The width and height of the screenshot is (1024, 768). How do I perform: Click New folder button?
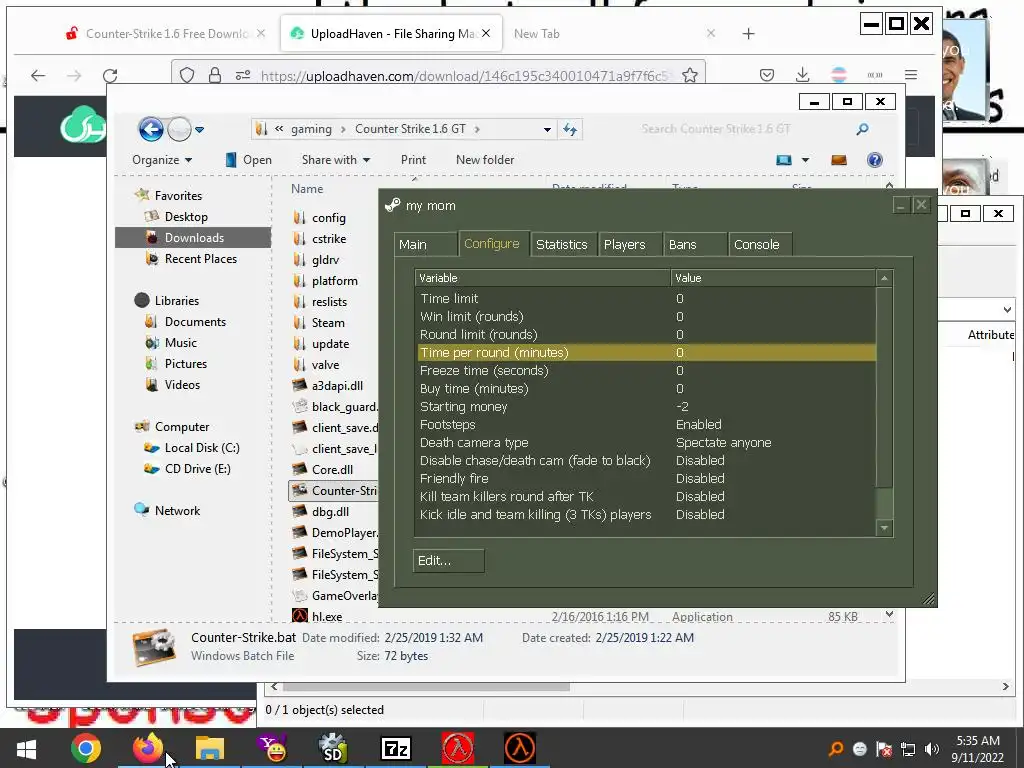click(485, 160)
